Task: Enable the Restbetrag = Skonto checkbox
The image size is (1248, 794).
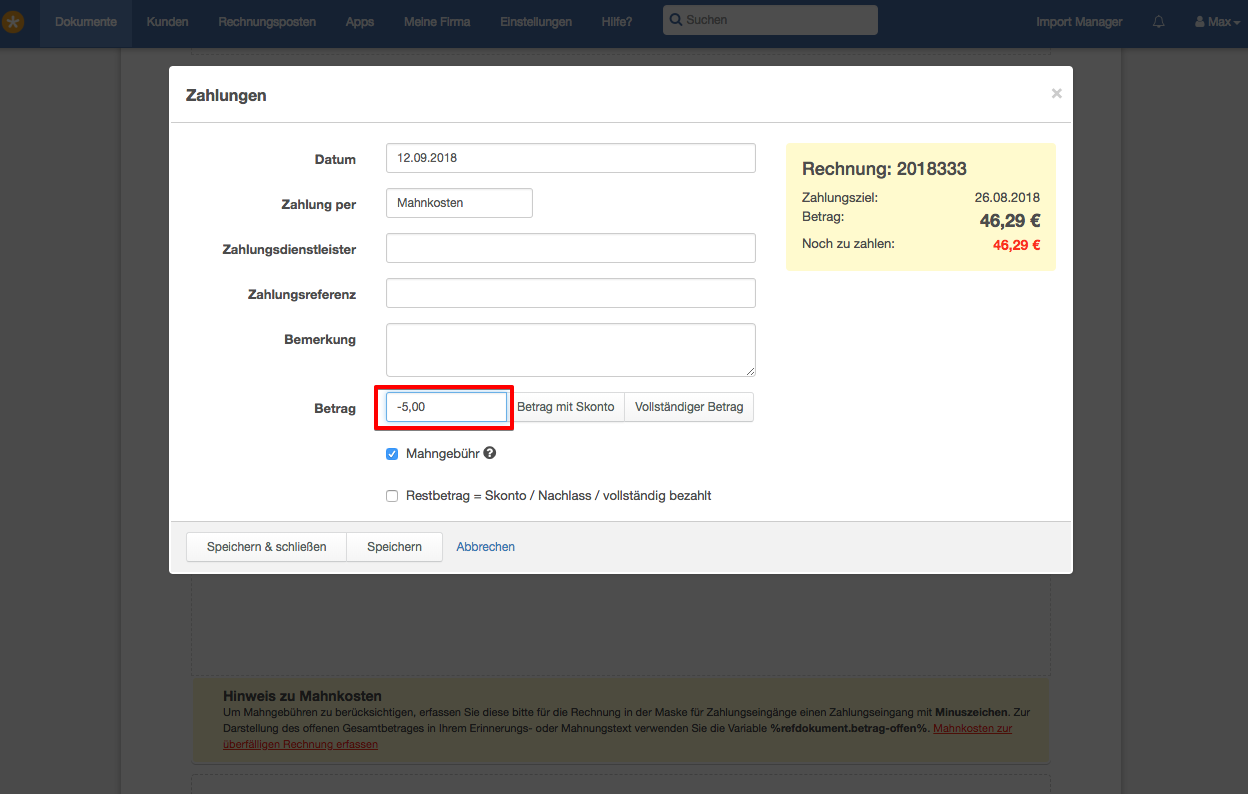Action: point(392,496)
